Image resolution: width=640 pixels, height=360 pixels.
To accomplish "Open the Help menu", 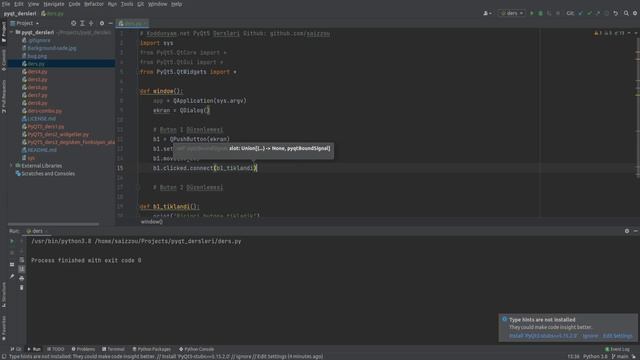I will point(176,4).
